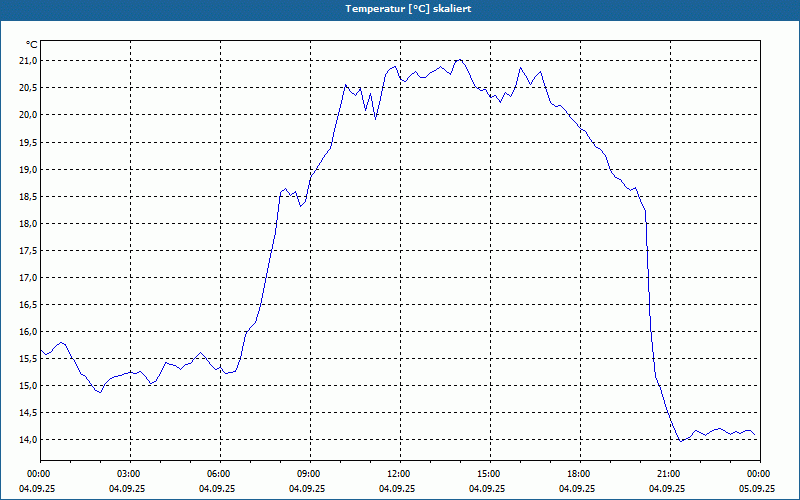Select the 21,0 y-axis label
Screen dimensions: 800x500
(28, 61)
